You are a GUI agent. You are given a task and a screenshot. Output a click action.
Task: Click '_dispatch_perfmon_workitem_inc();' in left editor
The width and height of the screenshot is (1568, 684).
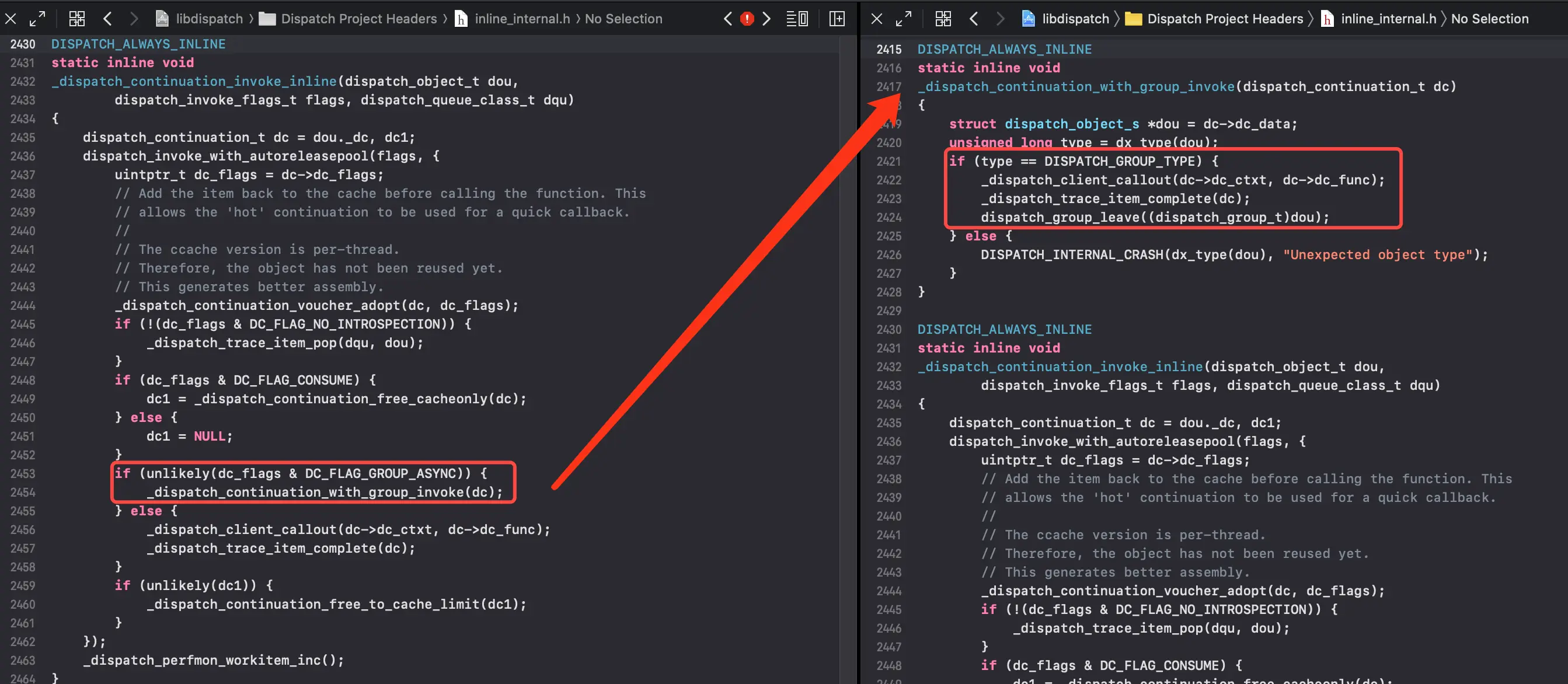214,660
